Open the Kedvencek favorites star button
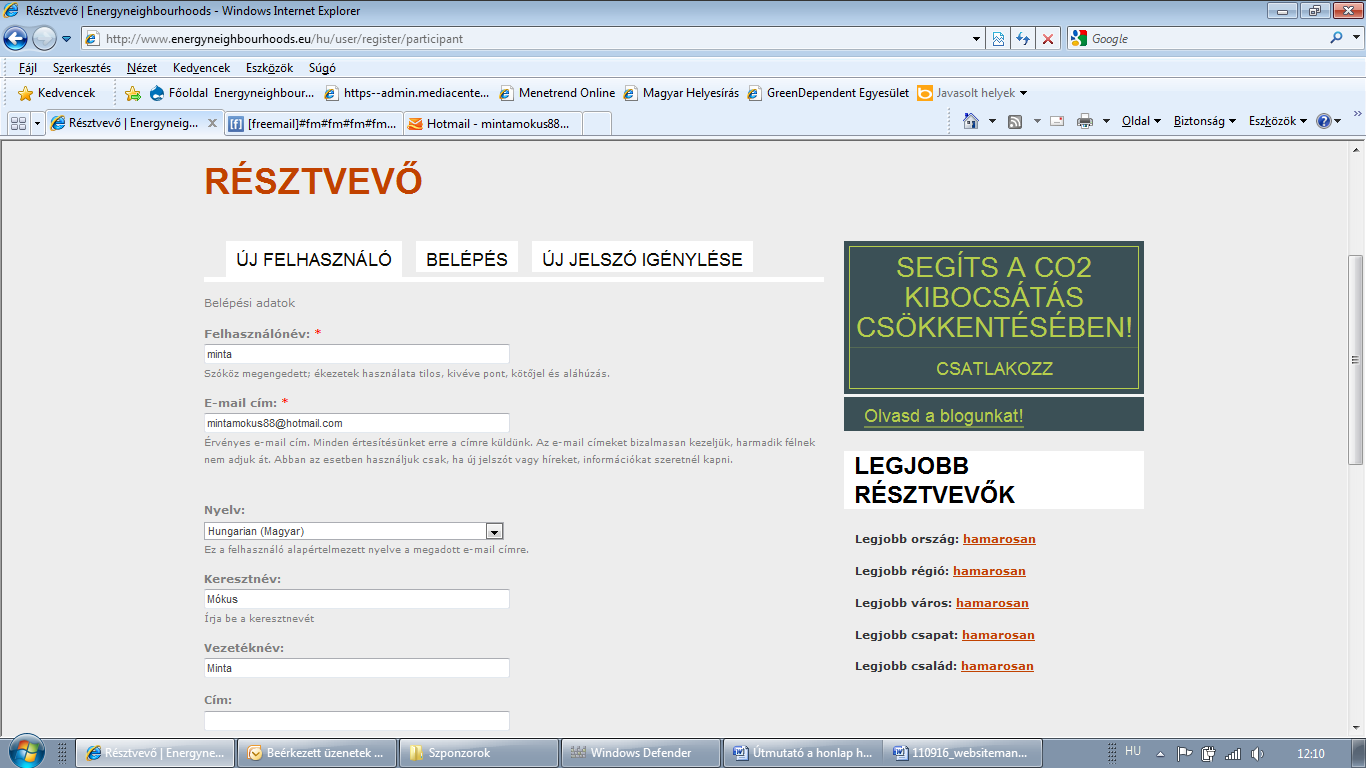Image resolution: width=1366 pixels, height=768 pixels. click(x=57, y=93)
